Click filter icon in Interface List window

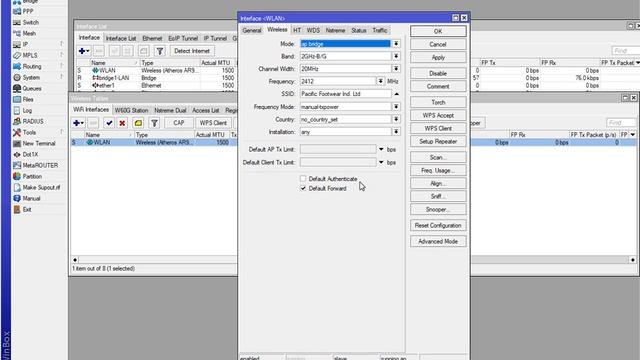[x=160, y=51]
